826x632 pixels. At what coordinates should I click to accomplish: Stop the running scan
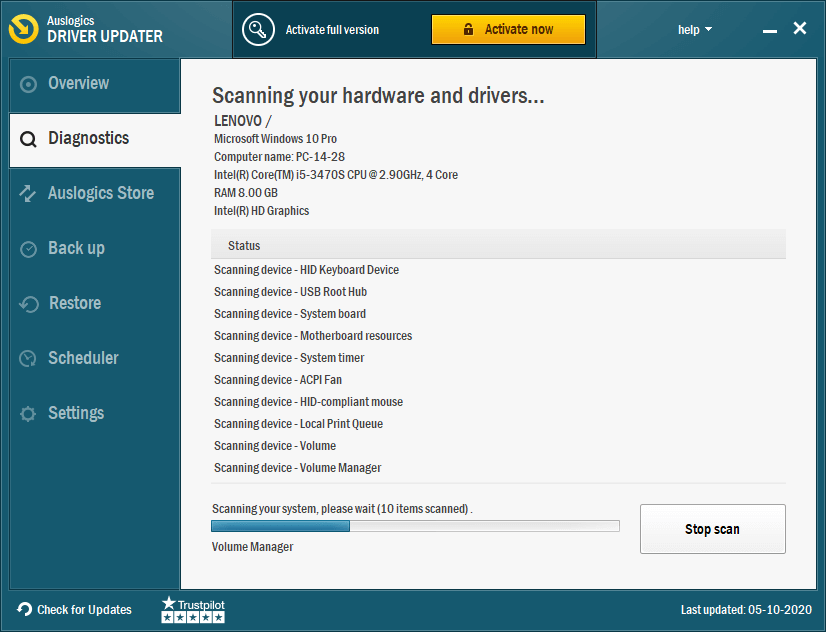tap(712, 529)
